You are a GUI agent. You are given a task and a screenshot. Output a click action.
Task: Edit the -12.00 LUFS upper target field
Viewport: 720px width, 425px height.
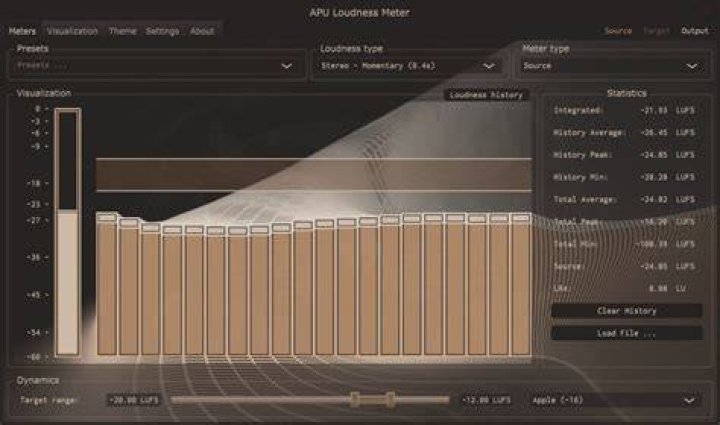(486, 400)
